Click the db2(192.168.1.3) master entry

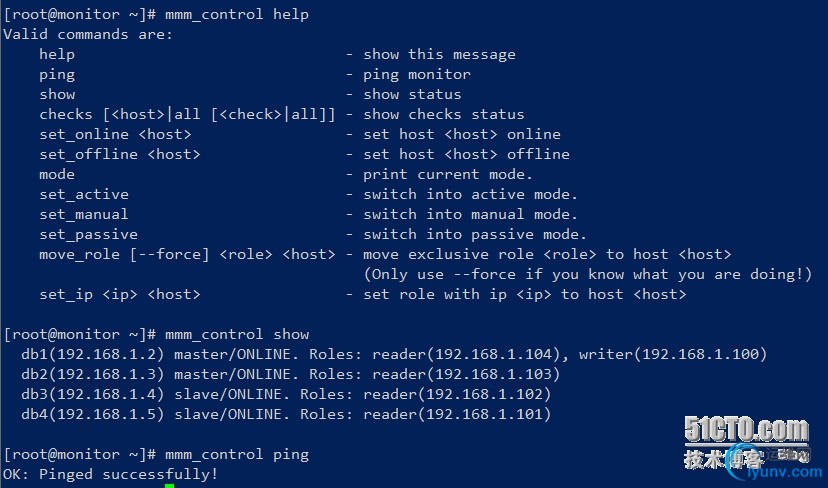(x=290, y=374)
